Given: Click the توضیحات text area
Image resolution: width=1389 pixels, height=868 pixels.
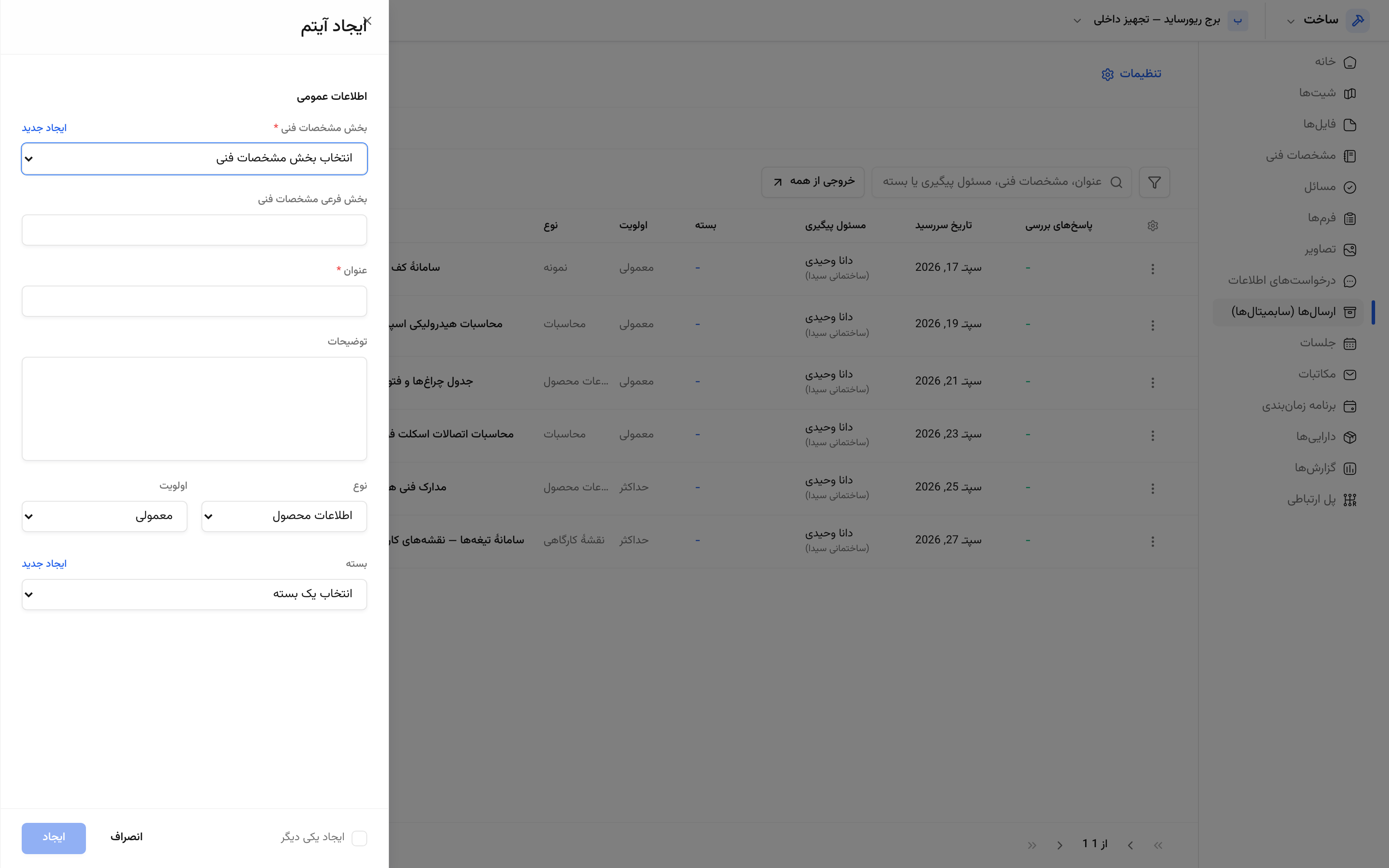Looking at the screenshot, I should (194, 409).
